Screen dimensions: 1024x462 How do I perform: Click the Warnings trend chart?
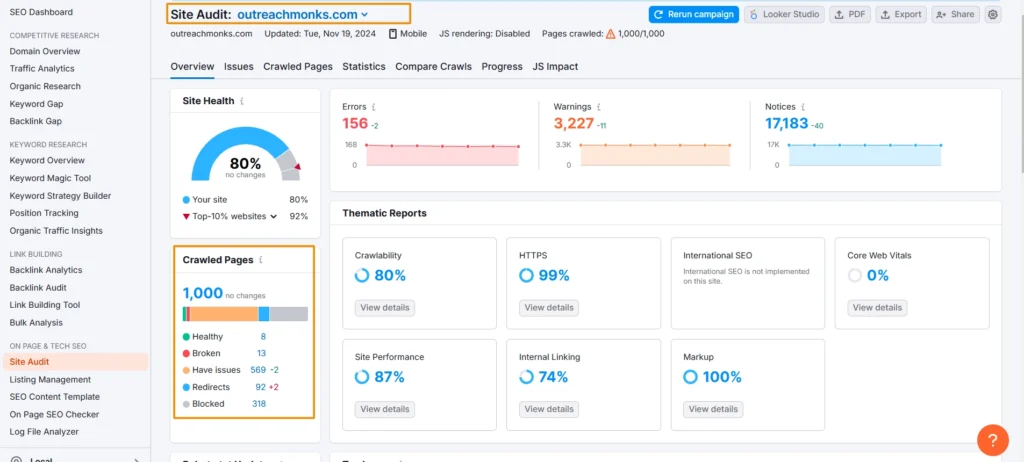[655, 154]
